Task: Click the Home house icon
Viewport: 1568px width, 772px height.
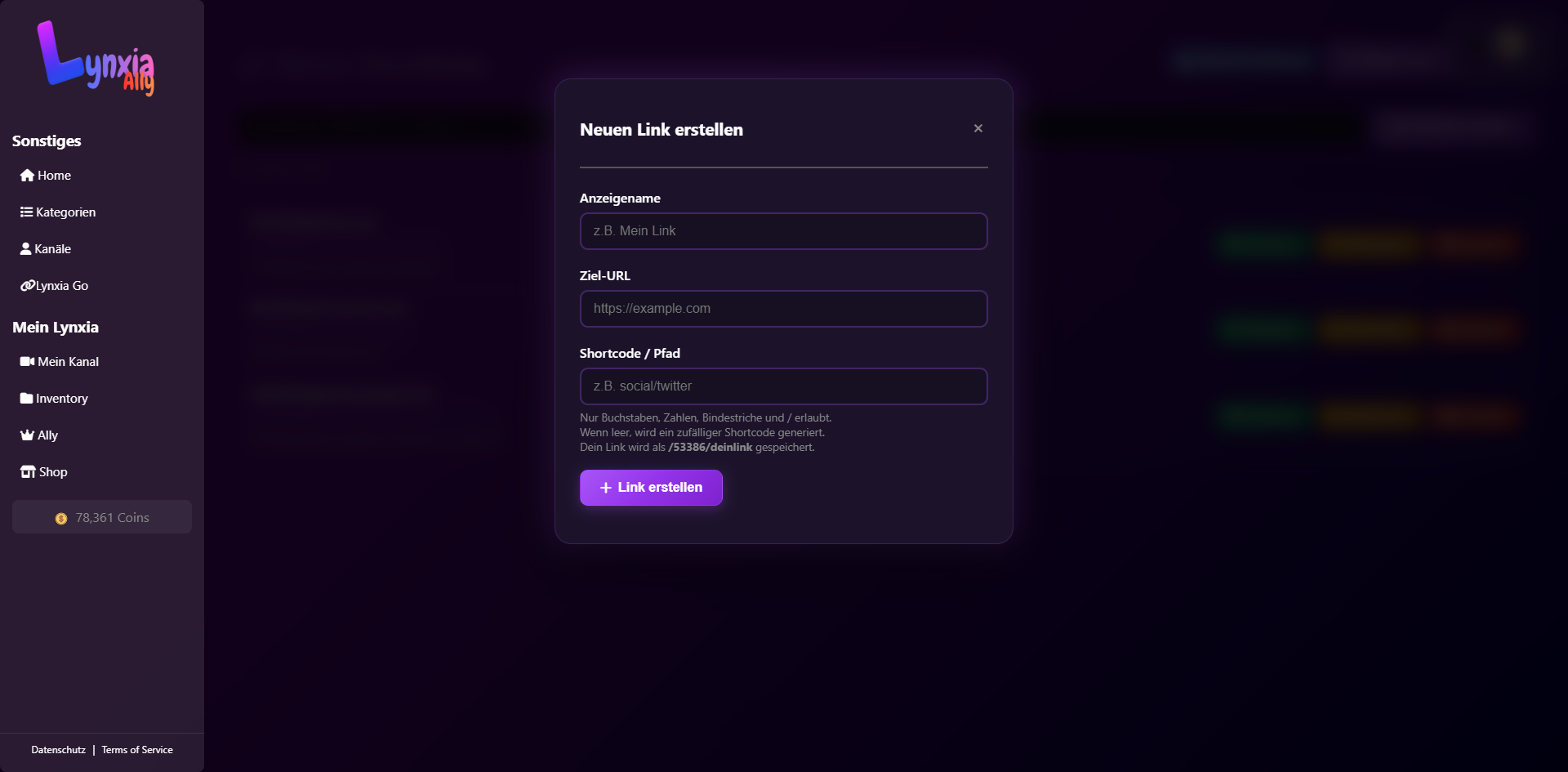Action: click(27, 176)
